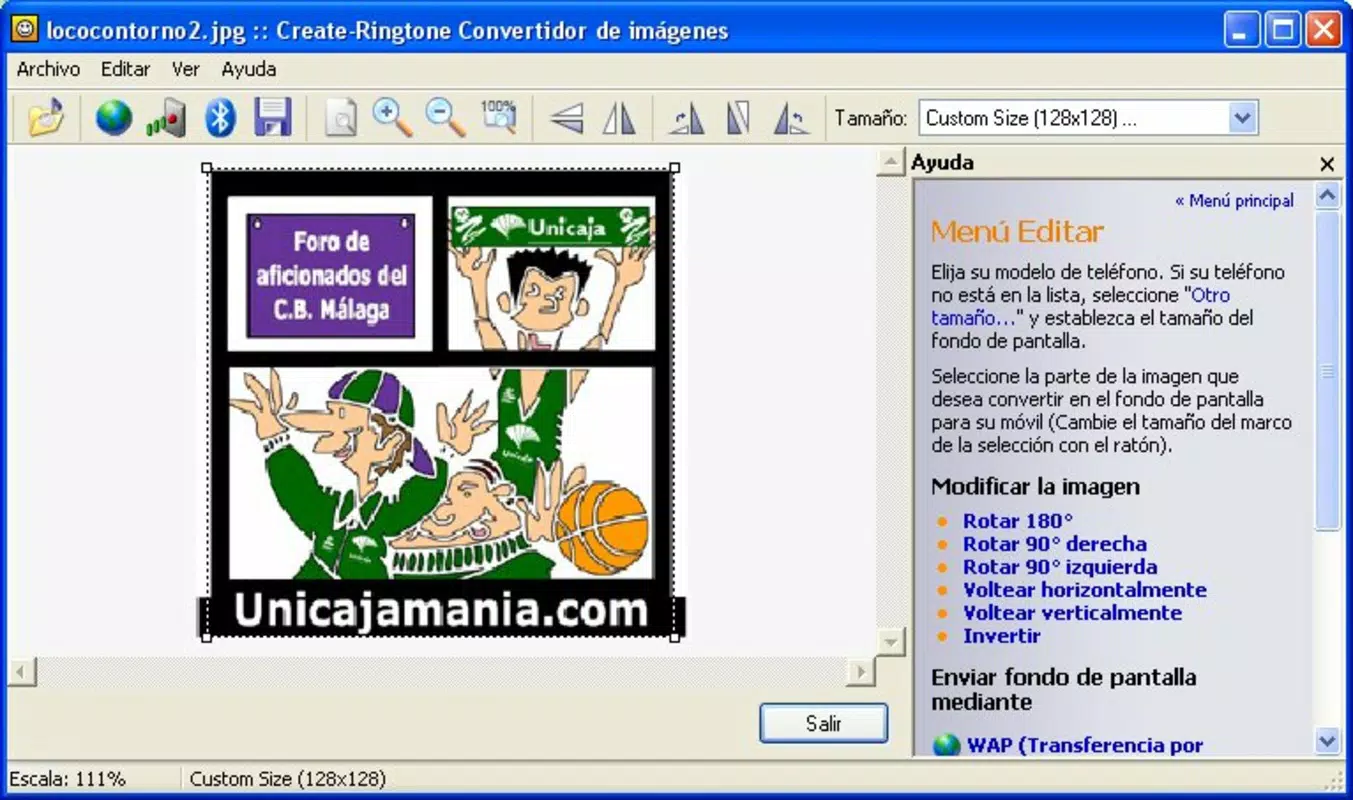This screenshot has width=1353, height=800.
Task: Click the last rotate icon in the toolbar
Action: [x=791, y=119]
